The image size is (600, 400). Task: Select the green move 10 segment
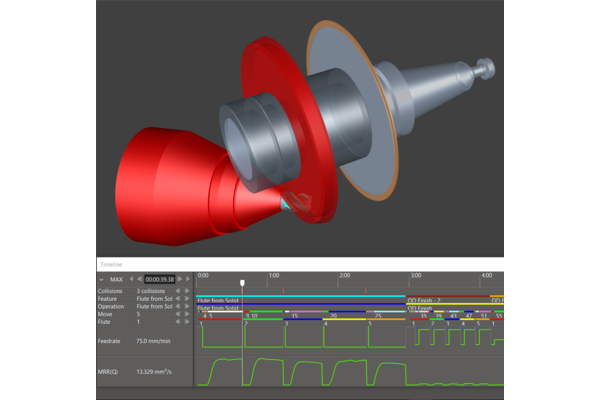266,312
